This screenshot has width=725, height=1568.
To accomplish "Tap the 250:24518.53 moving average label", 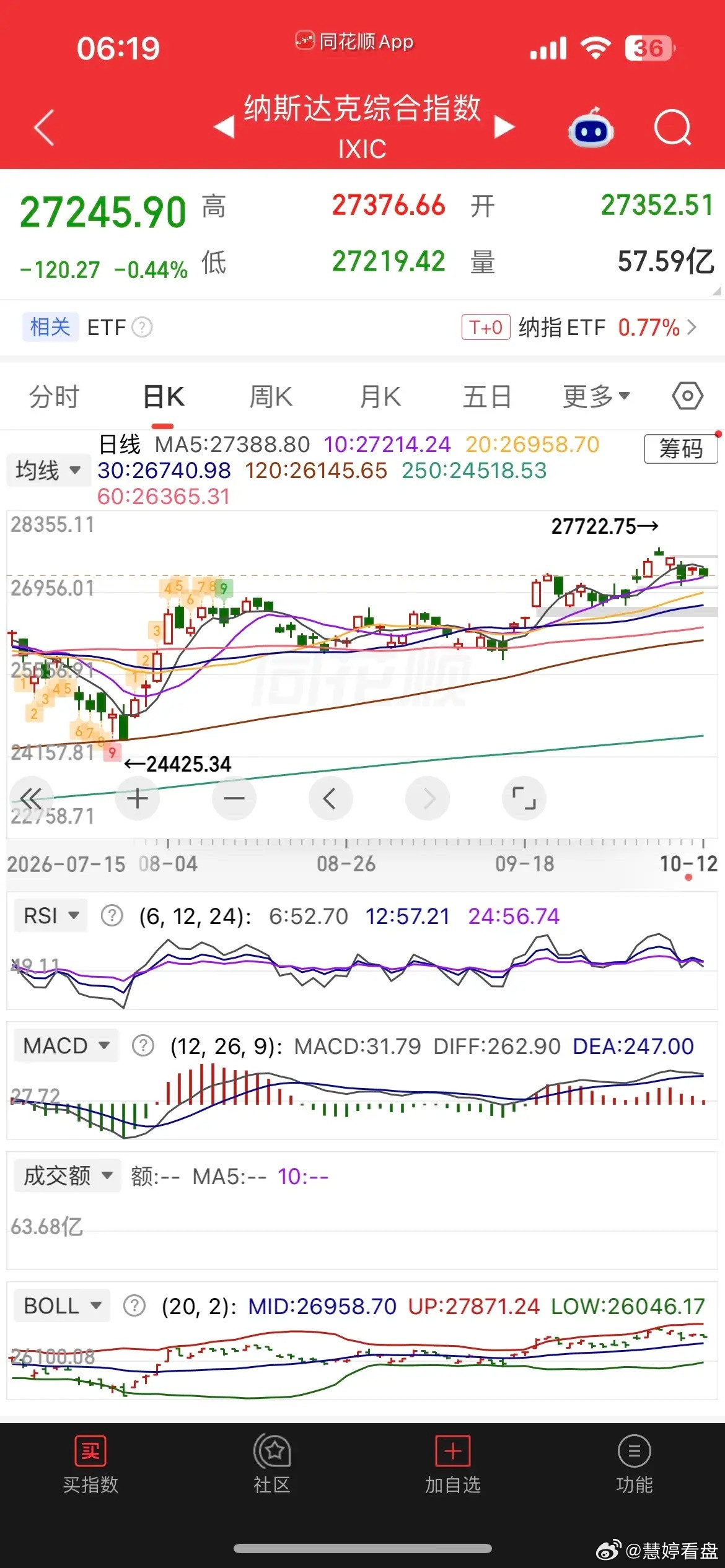I will click(474, 471).
